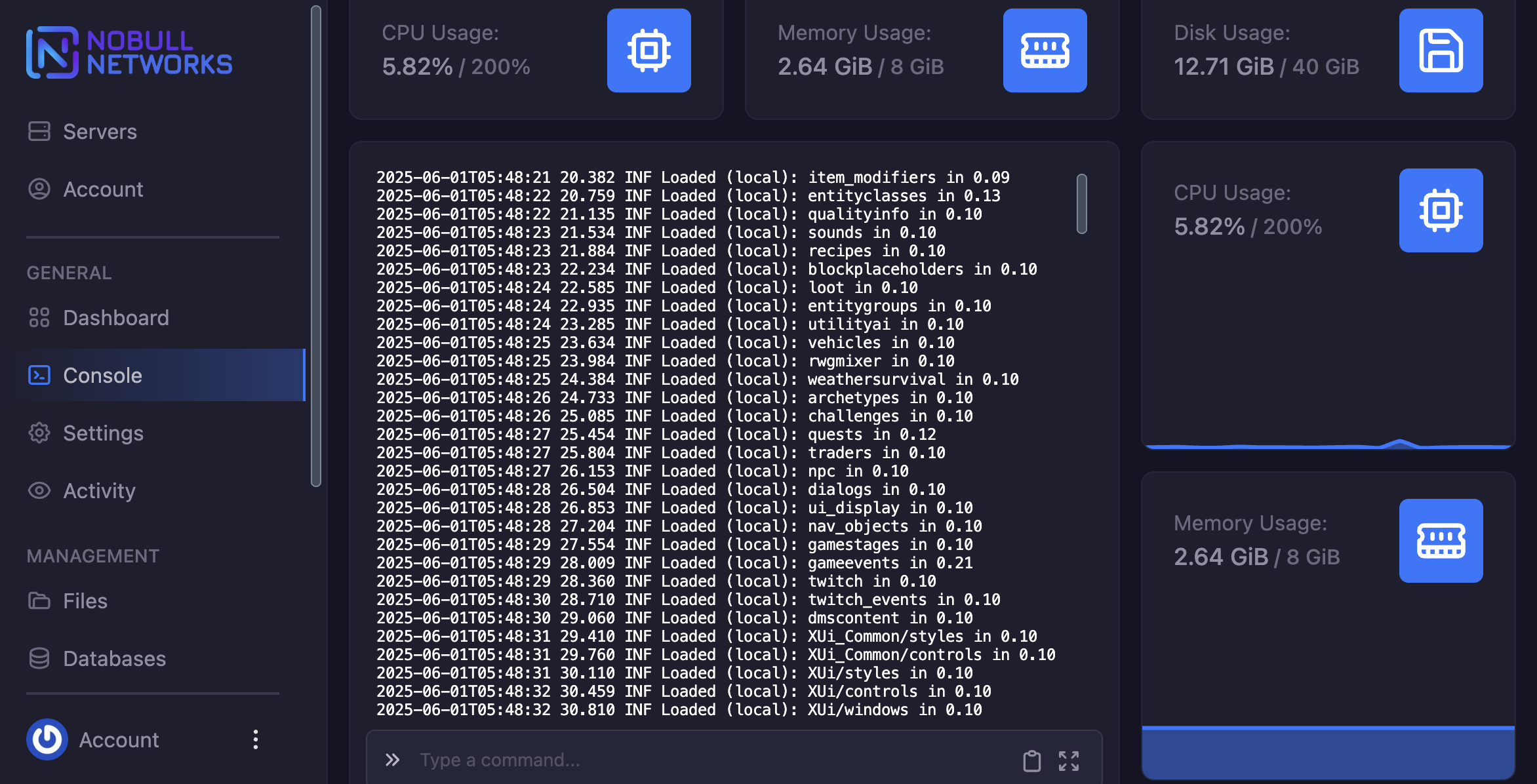Screen dimensions: 1537x784
Task: Click the CPU chip icon on the CPU Usage card
Action: (649, 50)
